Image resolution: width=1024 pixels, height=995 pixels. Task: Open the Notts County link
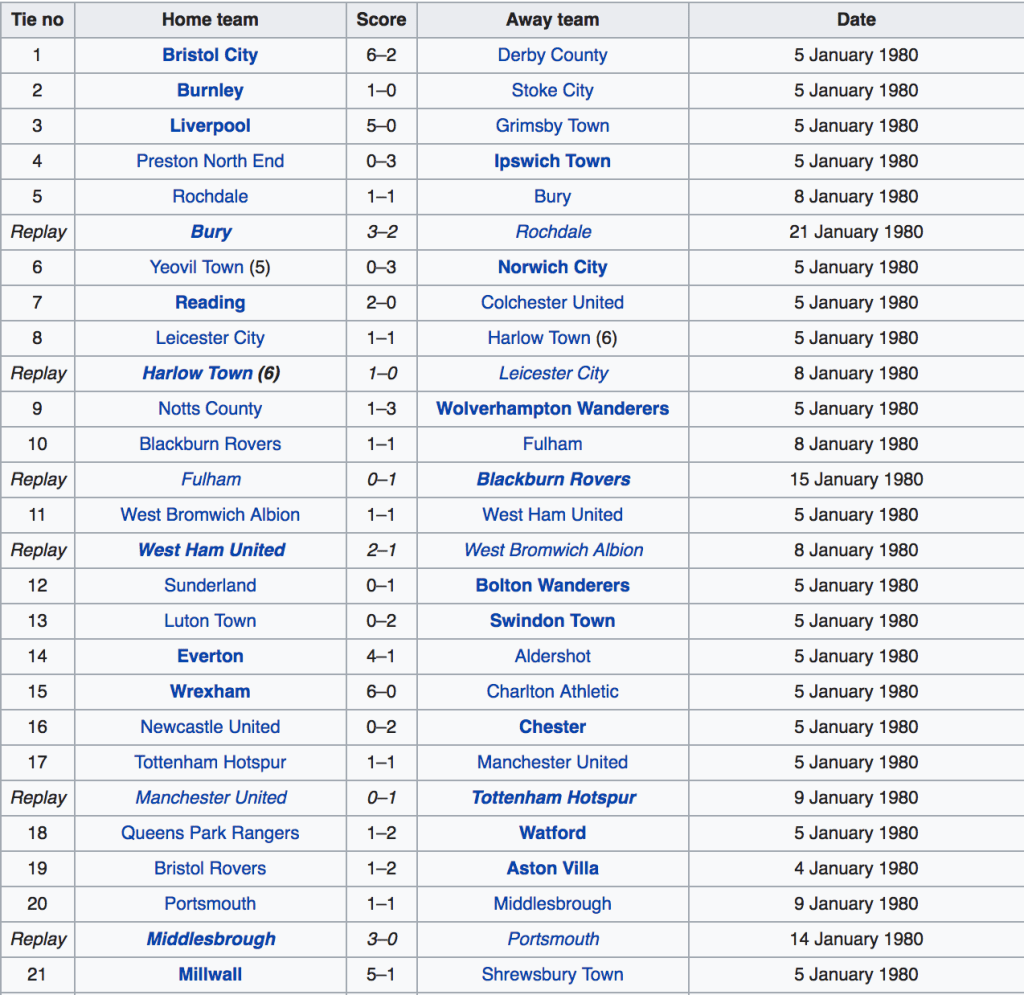click(x=210, y=408)
